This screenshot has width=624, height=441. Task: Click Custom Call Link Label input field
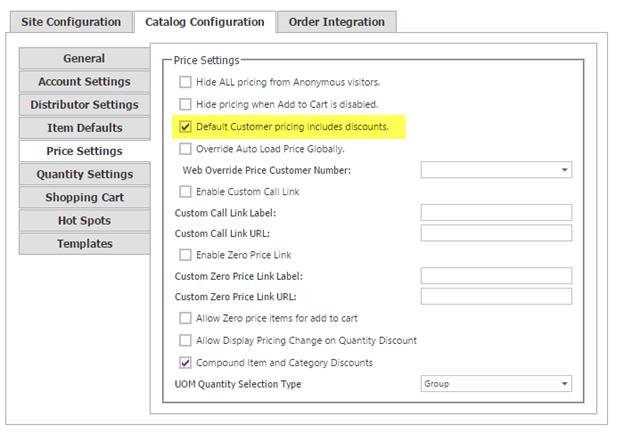496,213
